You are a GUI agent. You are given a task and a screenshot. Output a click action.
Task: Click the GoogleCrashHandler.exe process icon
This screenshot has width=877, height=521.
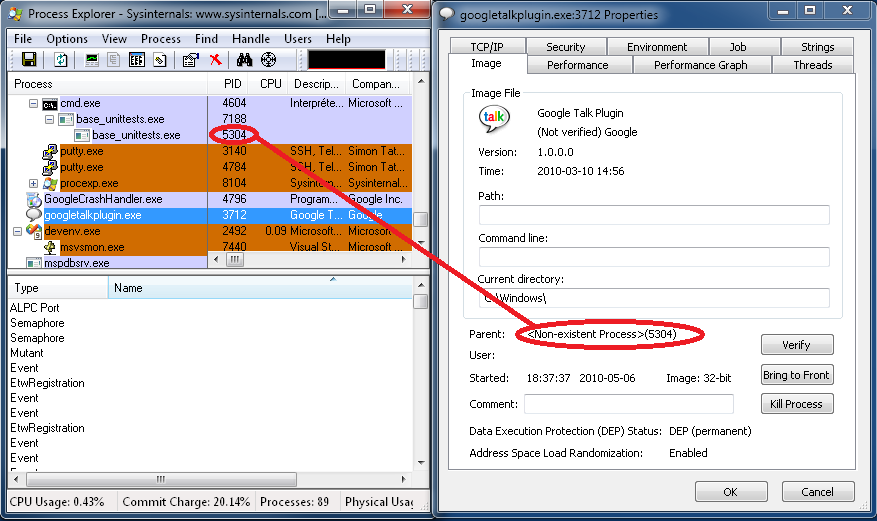pyautogui.click(x=34, y=199)
